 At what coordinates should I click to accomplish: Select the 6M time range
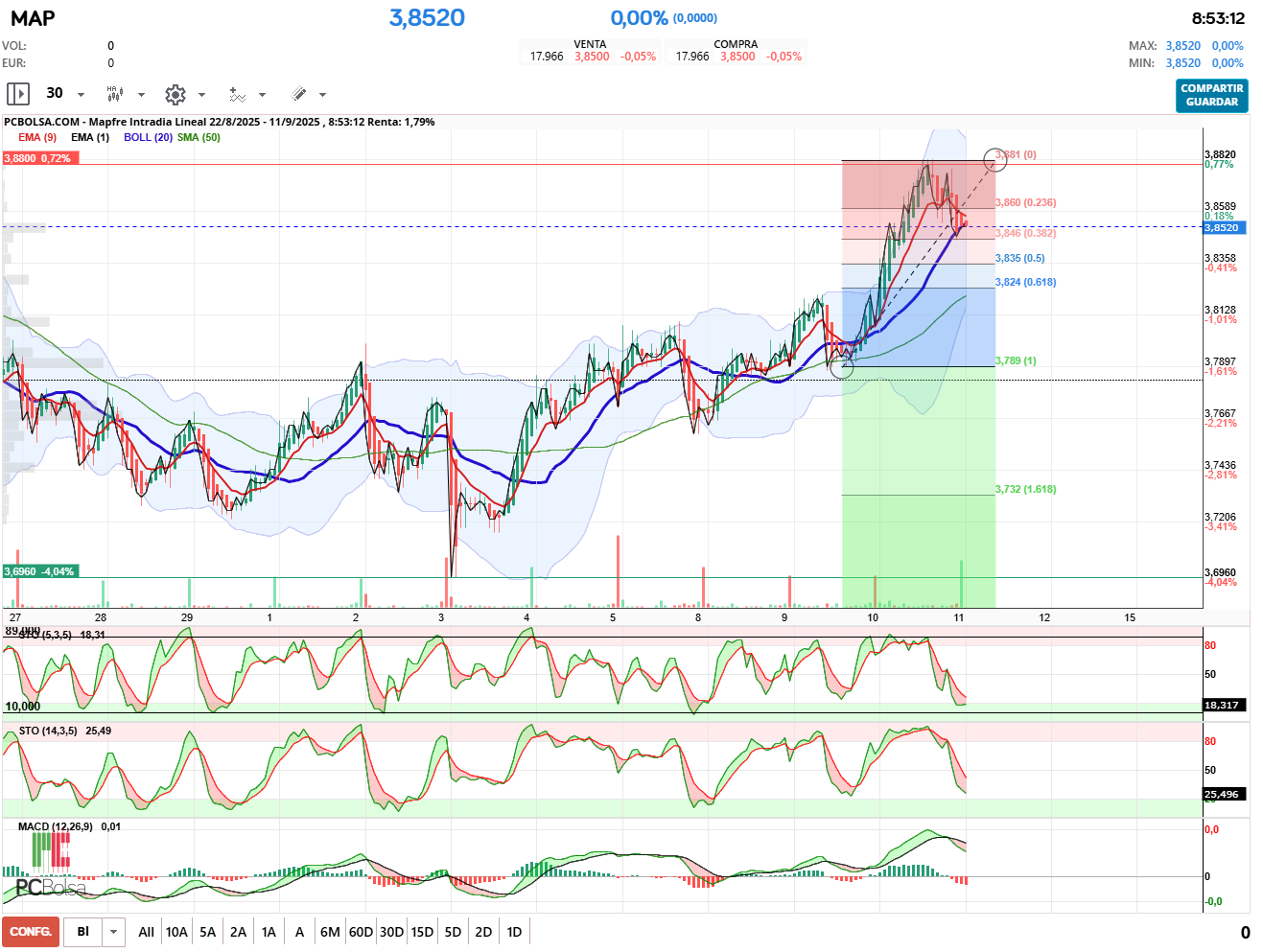pos(330,932)
